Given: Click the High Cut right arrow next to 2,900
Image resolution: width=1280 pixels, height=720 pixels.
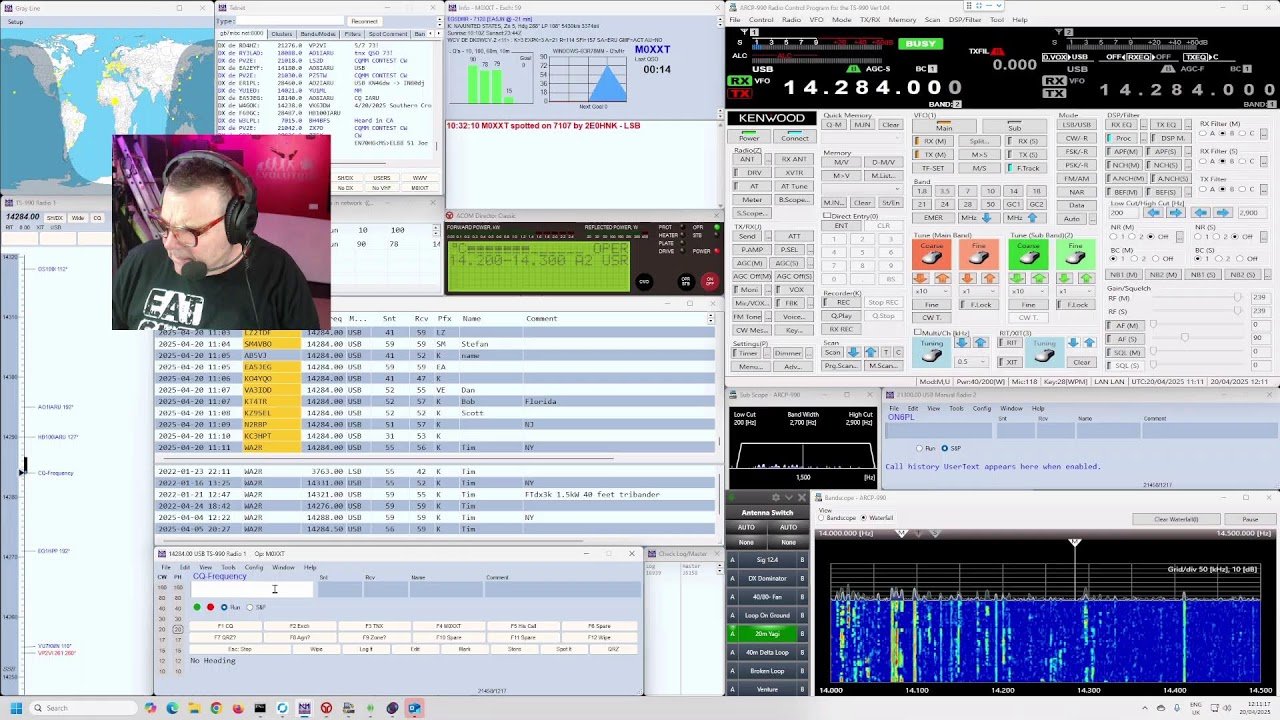Looking at the screenshot, I should click(x=1223, y=213).
